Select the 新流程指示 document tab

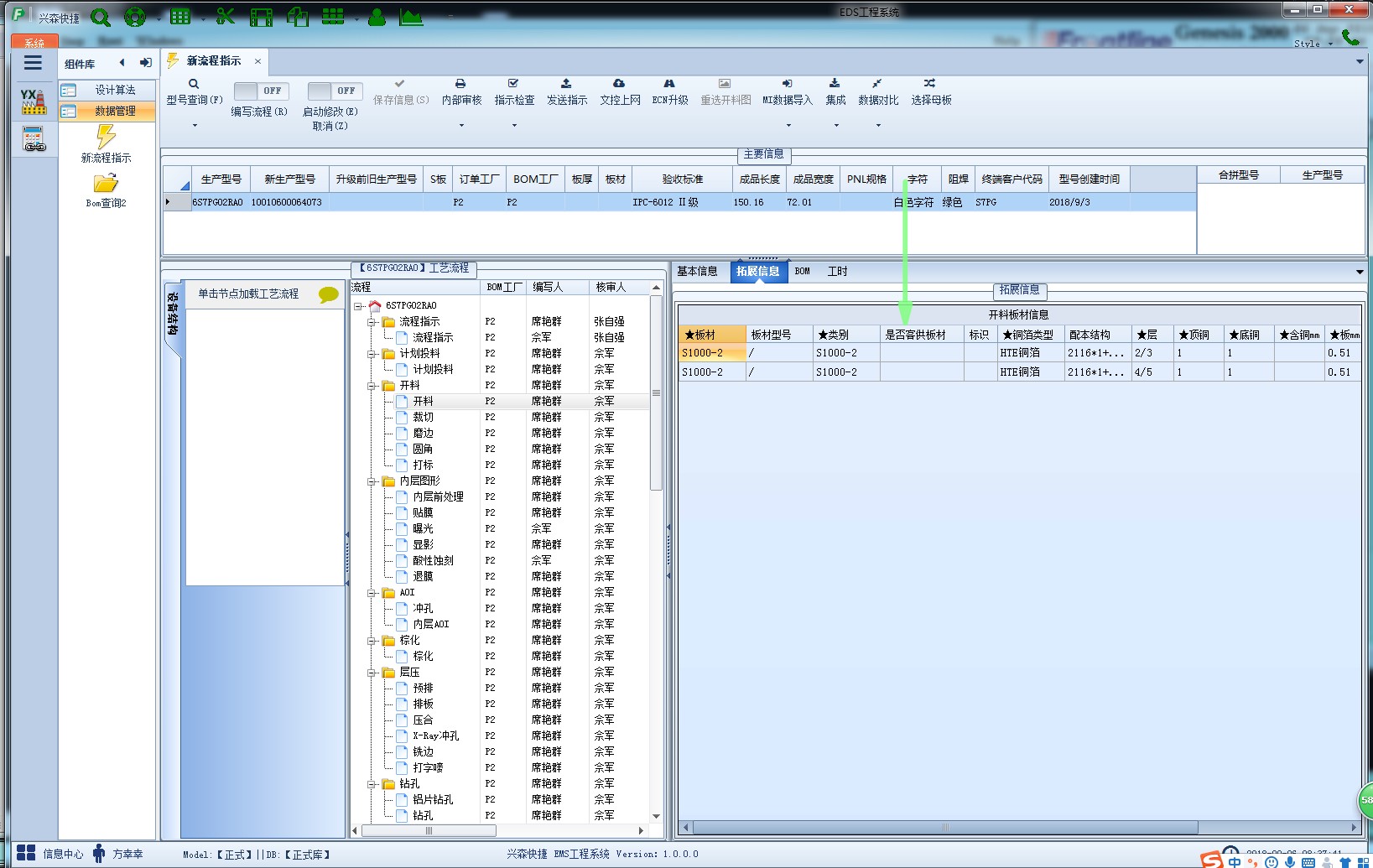214,61
